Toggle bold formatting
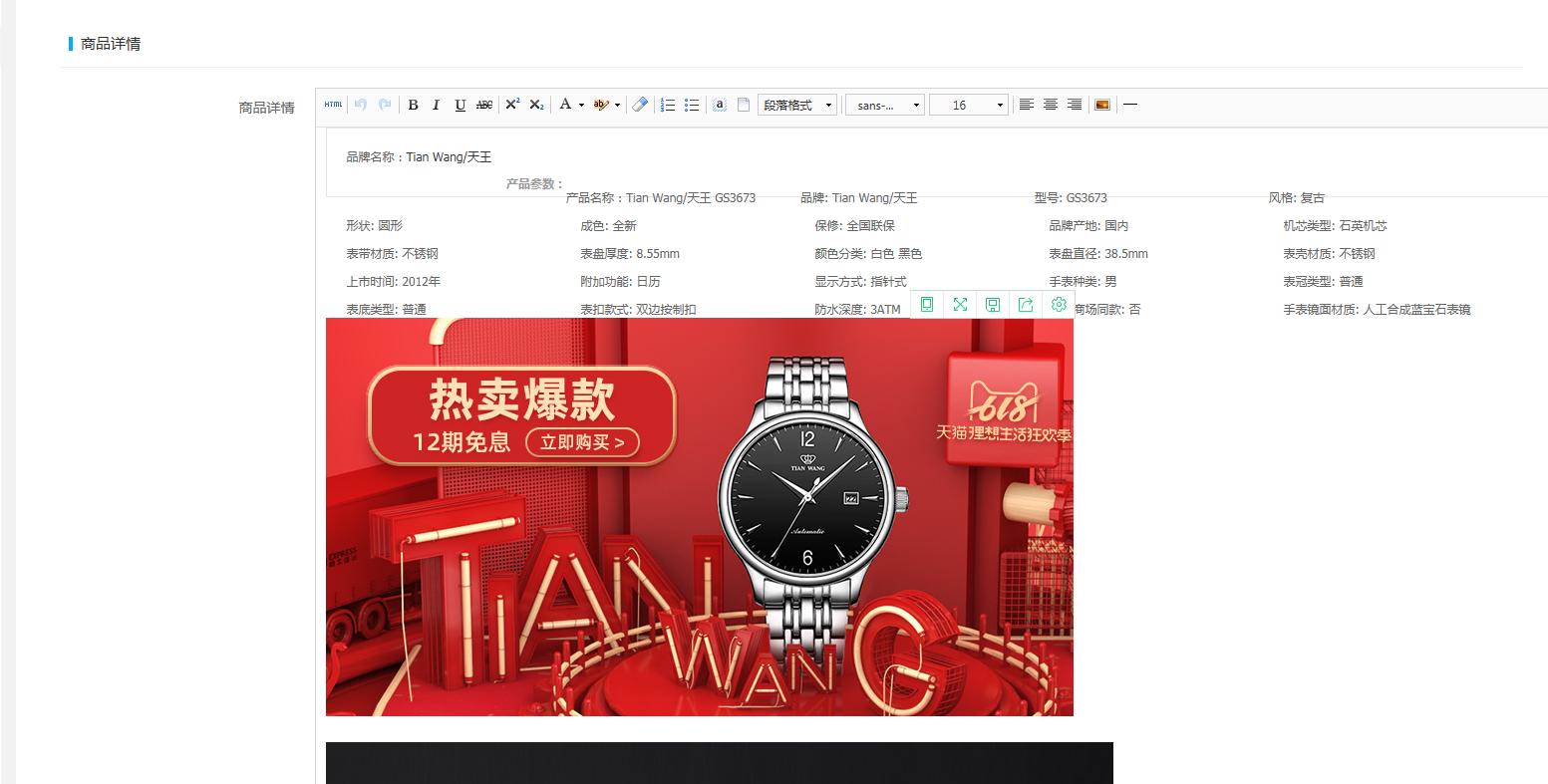Screen dimensions: 1548x784 413,105
